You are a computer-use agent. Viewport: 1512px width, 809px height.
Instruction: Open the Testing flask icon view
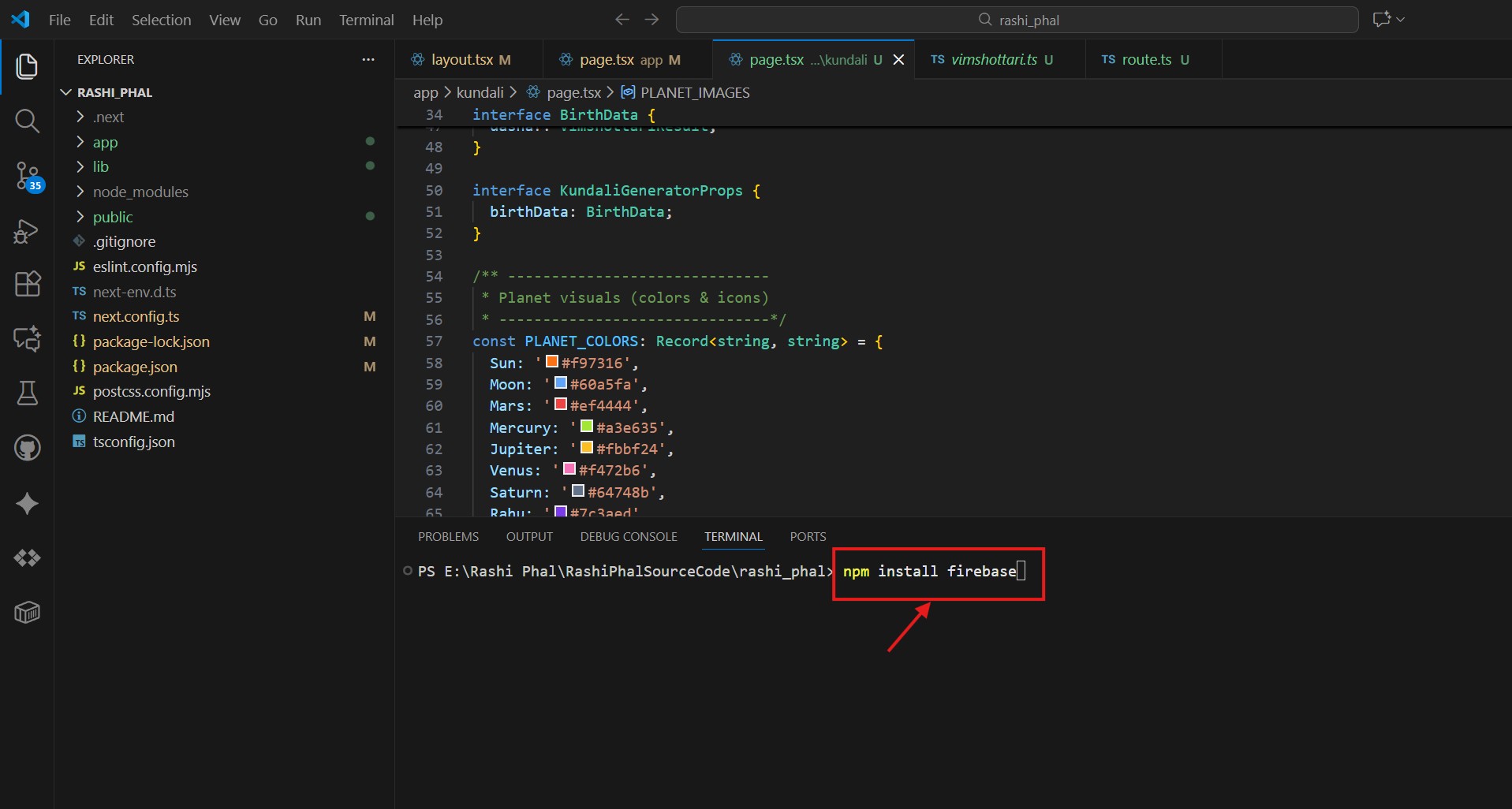27,393
